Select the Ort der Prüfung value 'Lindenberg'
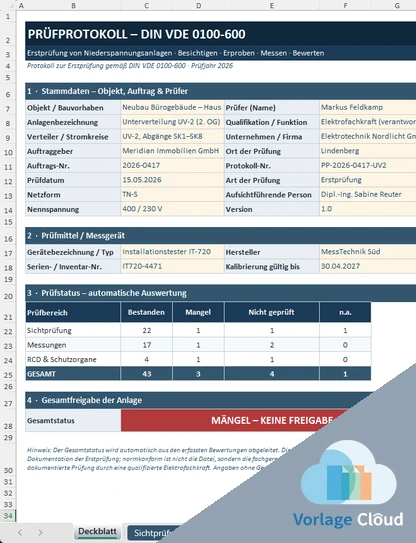Viewport: 416px width, 543px height. coord(368,151)
